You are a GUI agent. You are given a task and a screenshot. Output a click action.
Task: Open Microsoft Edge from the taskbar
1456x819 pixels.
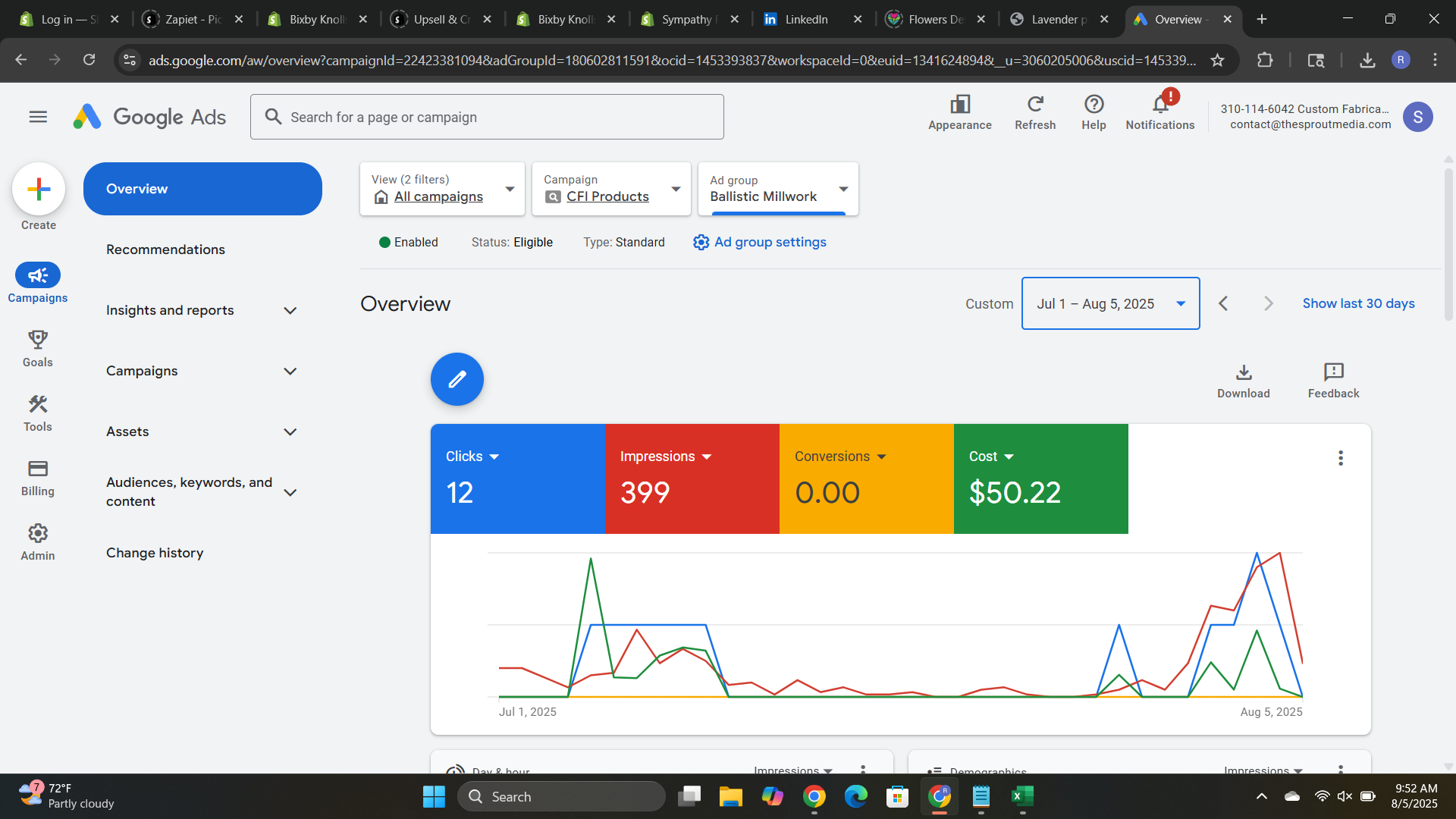point(856,796)
